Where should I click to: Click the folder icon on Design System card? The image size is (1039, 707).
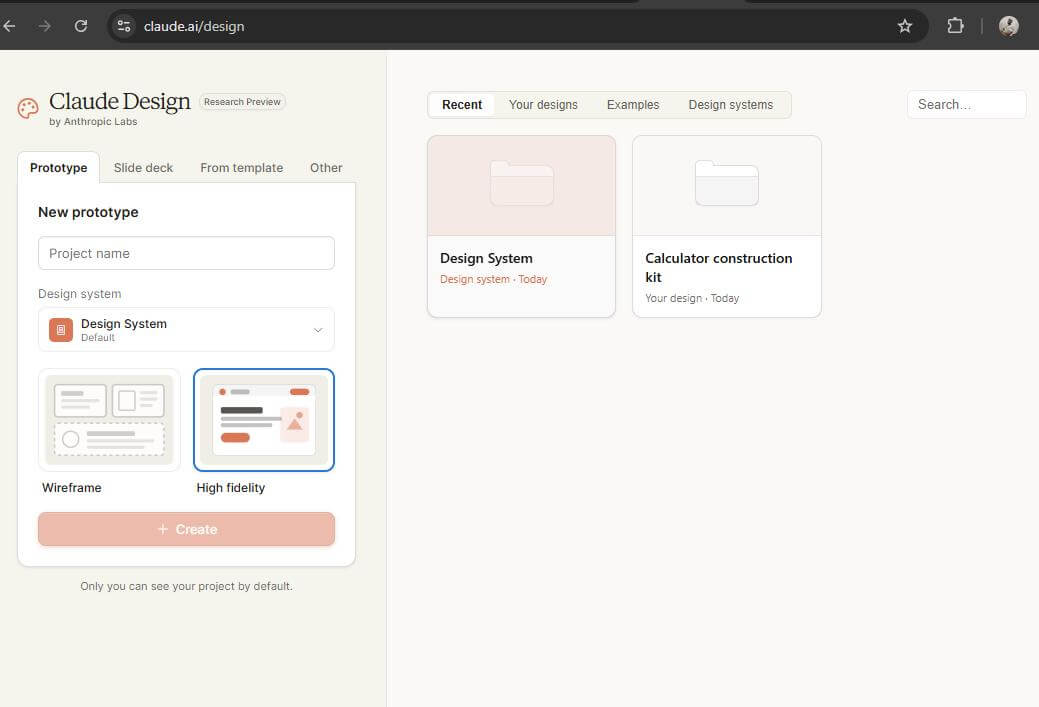coord(521,183)
